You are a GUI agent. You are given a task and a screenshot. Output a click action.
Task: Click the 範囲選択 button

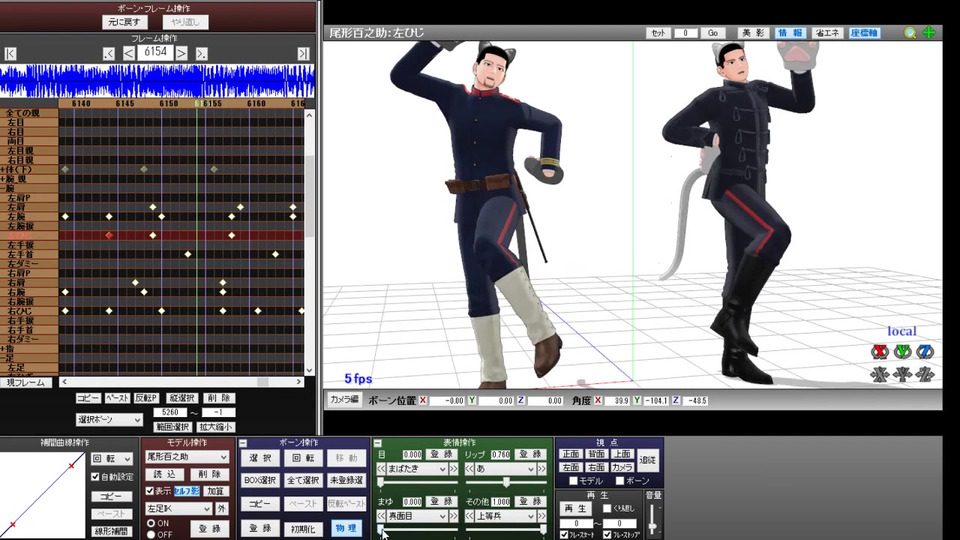(172, 427)
